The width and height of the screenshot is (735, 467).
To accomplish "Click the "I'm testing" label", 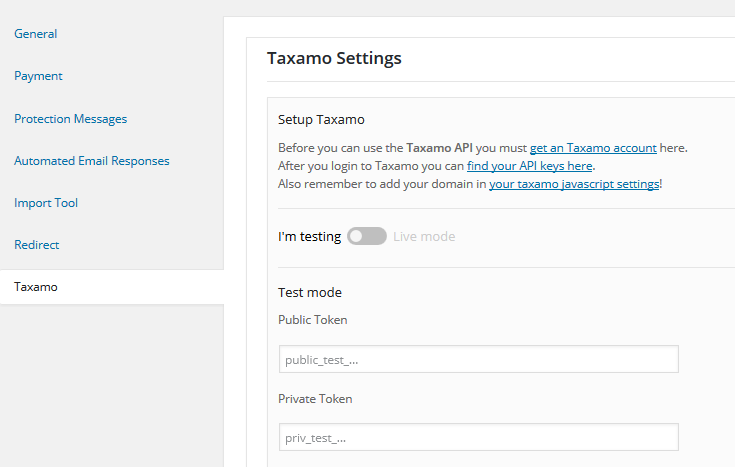I will tap(309, 236).
